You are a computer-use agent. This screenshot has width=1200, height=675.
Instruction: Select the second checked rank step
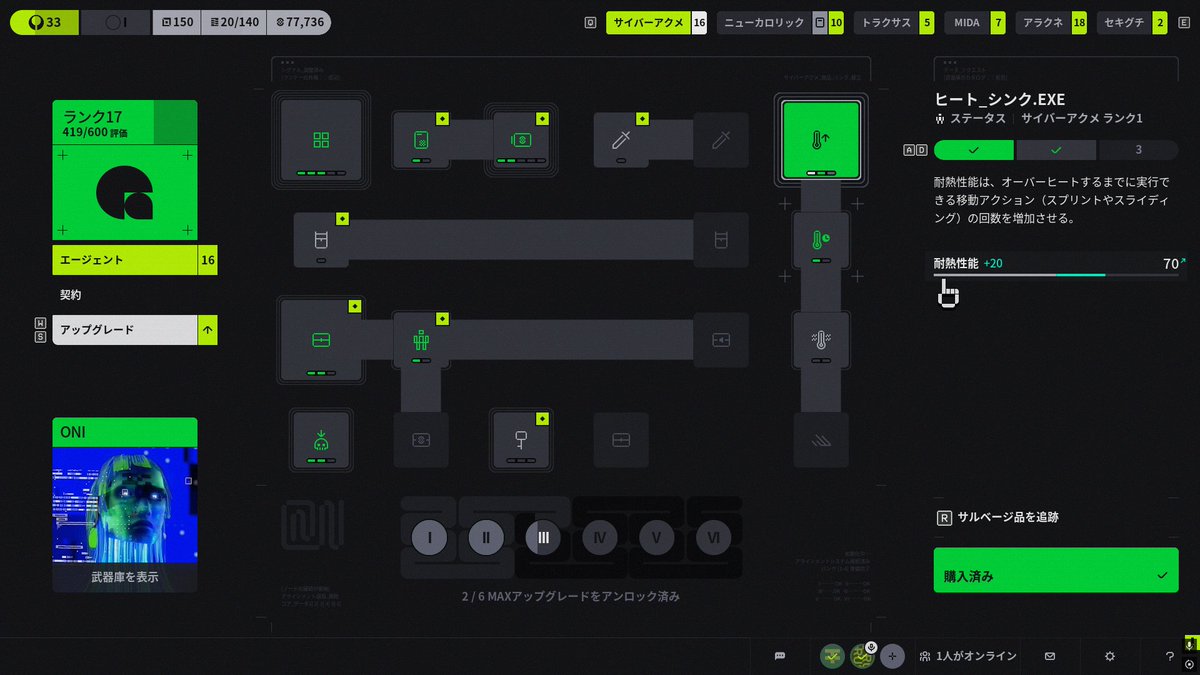point(1056,150)
